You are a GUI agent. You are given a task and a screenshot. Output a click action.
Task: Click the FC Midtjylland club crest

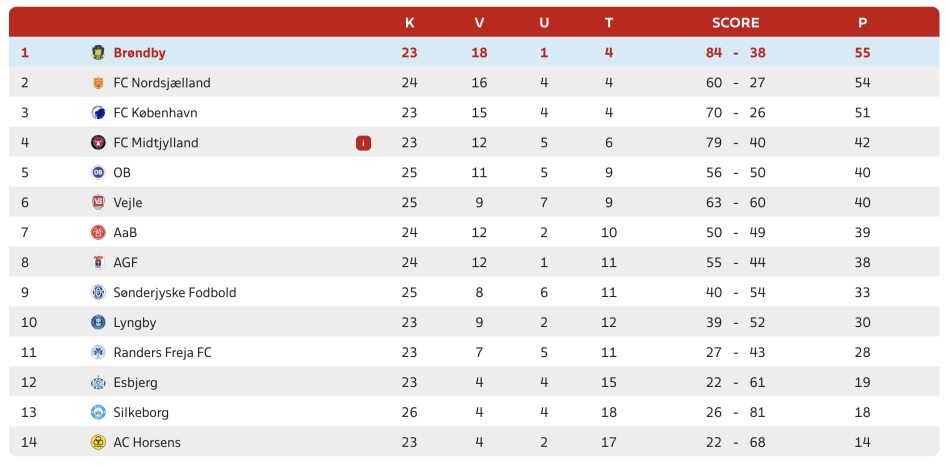[98, 143]
